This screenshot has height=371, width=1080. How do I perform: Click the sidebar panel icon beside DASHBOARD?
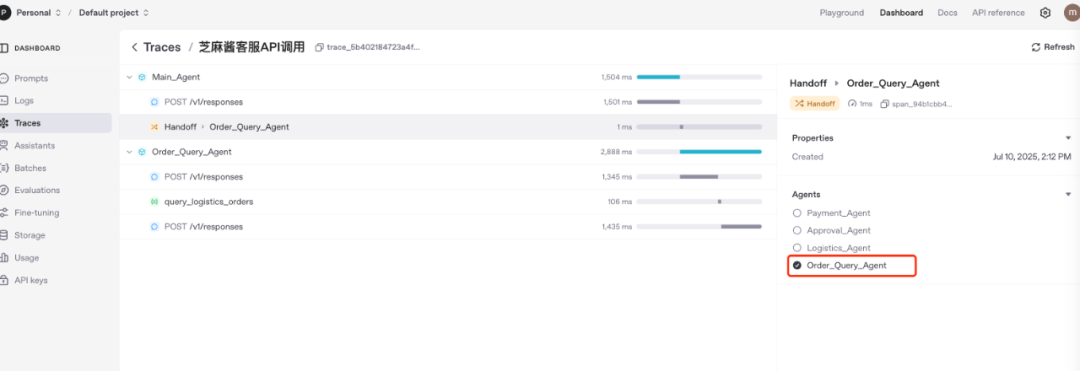(4, 48)
